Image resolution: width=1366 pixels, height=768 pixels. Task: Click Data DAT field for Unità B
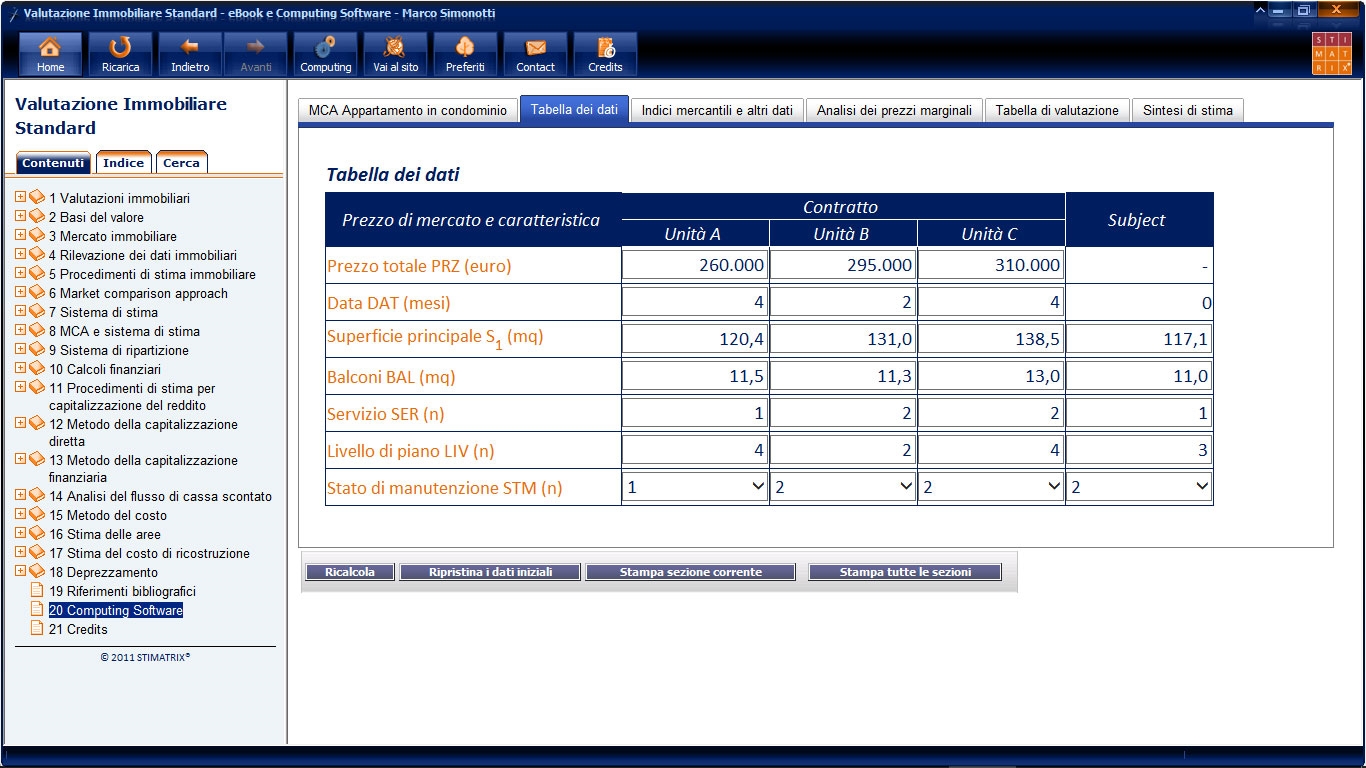(843, 302)
